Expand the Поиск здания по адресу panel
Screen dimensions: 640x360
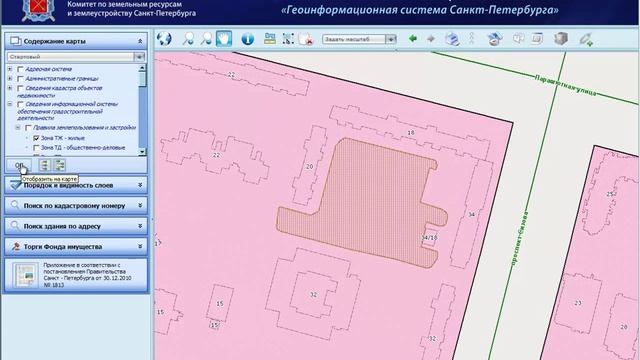click(x=140, y=226)
